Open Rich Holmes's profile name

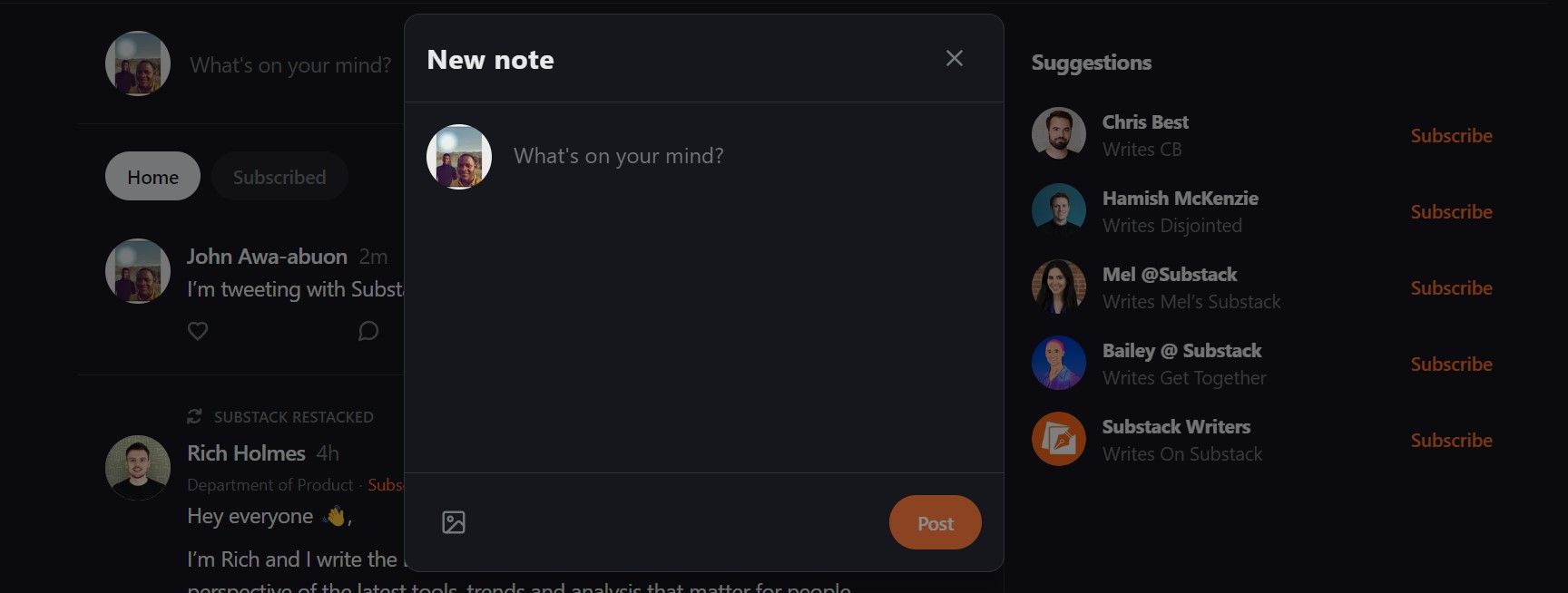coord(246,453)
